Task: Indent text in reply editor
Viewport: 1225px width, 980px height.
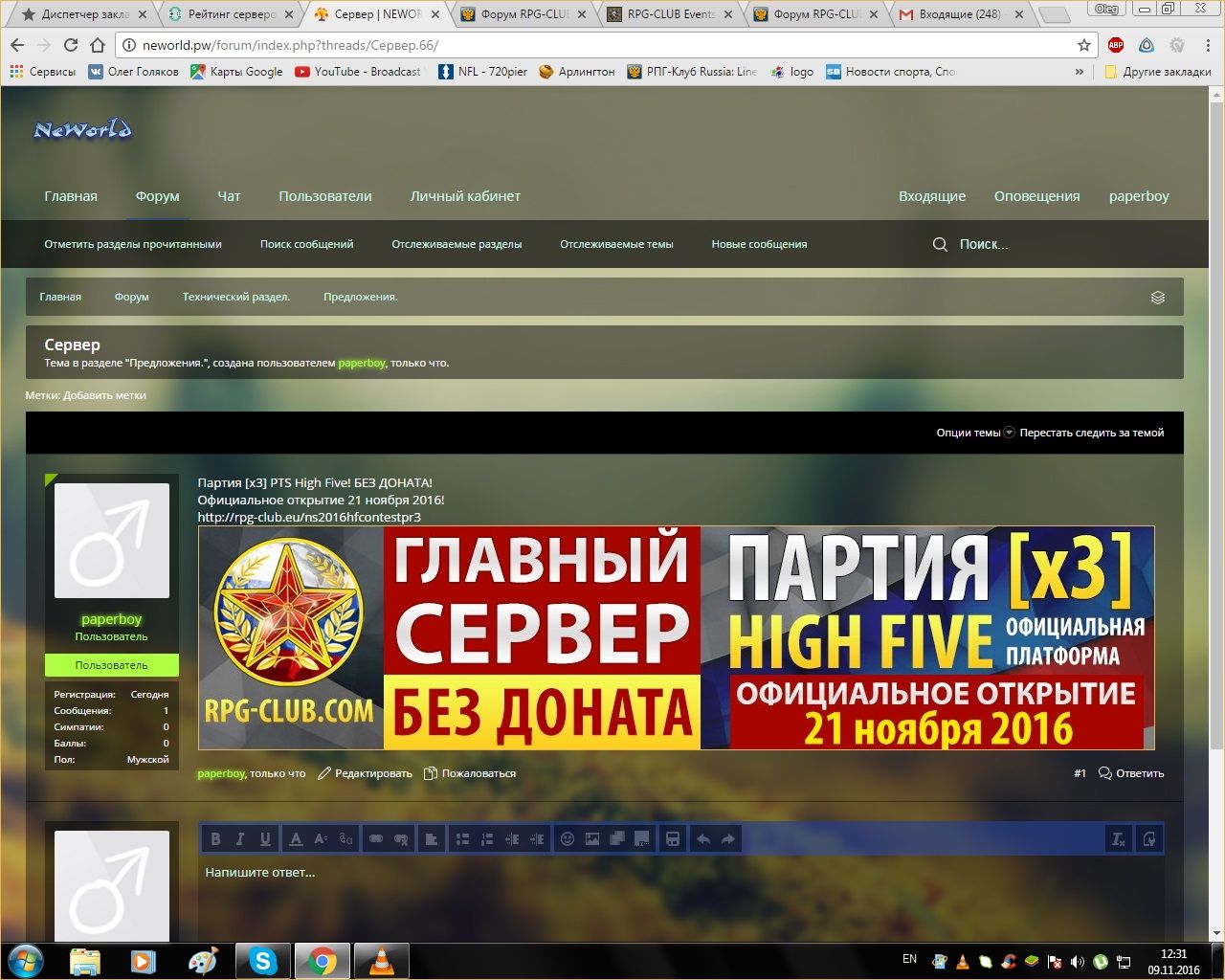Action: 537,839
